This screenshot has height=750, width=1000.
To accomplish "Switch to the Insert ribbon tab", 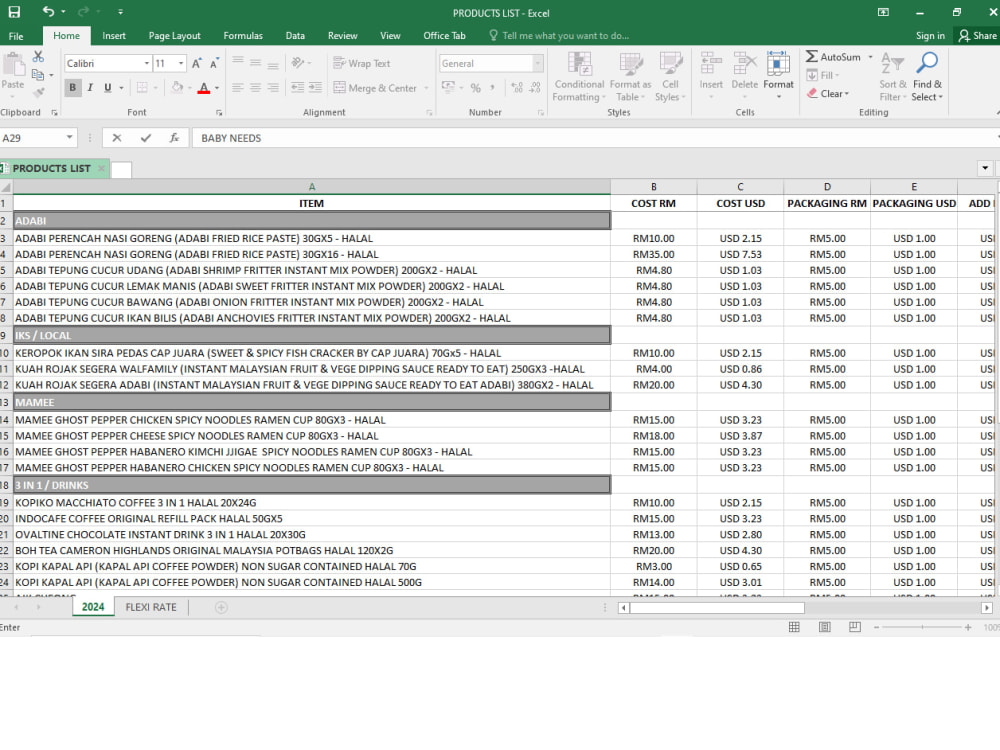I will [x=114, y=36].
